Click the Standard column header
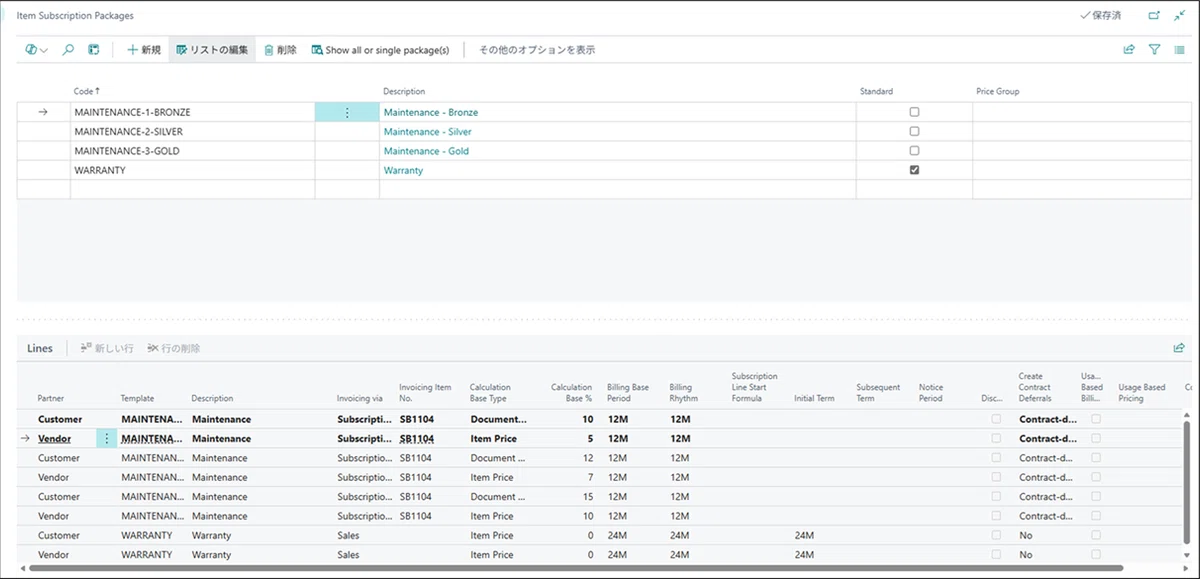Image resolution: width=1200 pixels, height=579 pixels. [876, 91]
